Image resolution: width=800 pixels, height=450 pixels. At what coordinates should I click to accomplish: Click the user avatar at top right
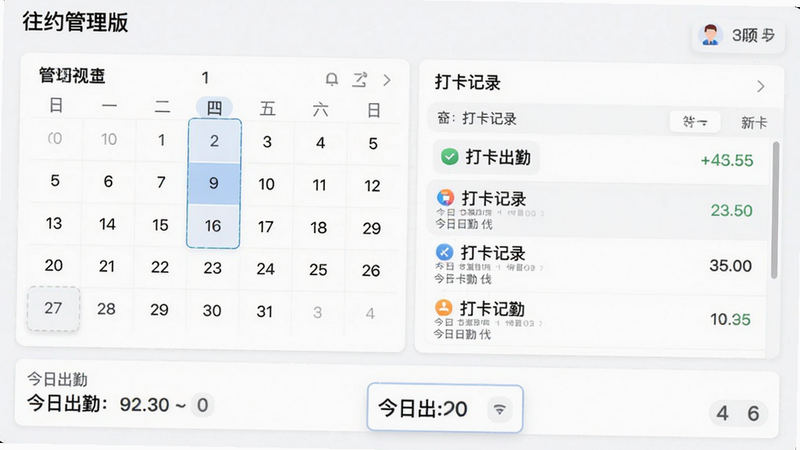point(710,35)
